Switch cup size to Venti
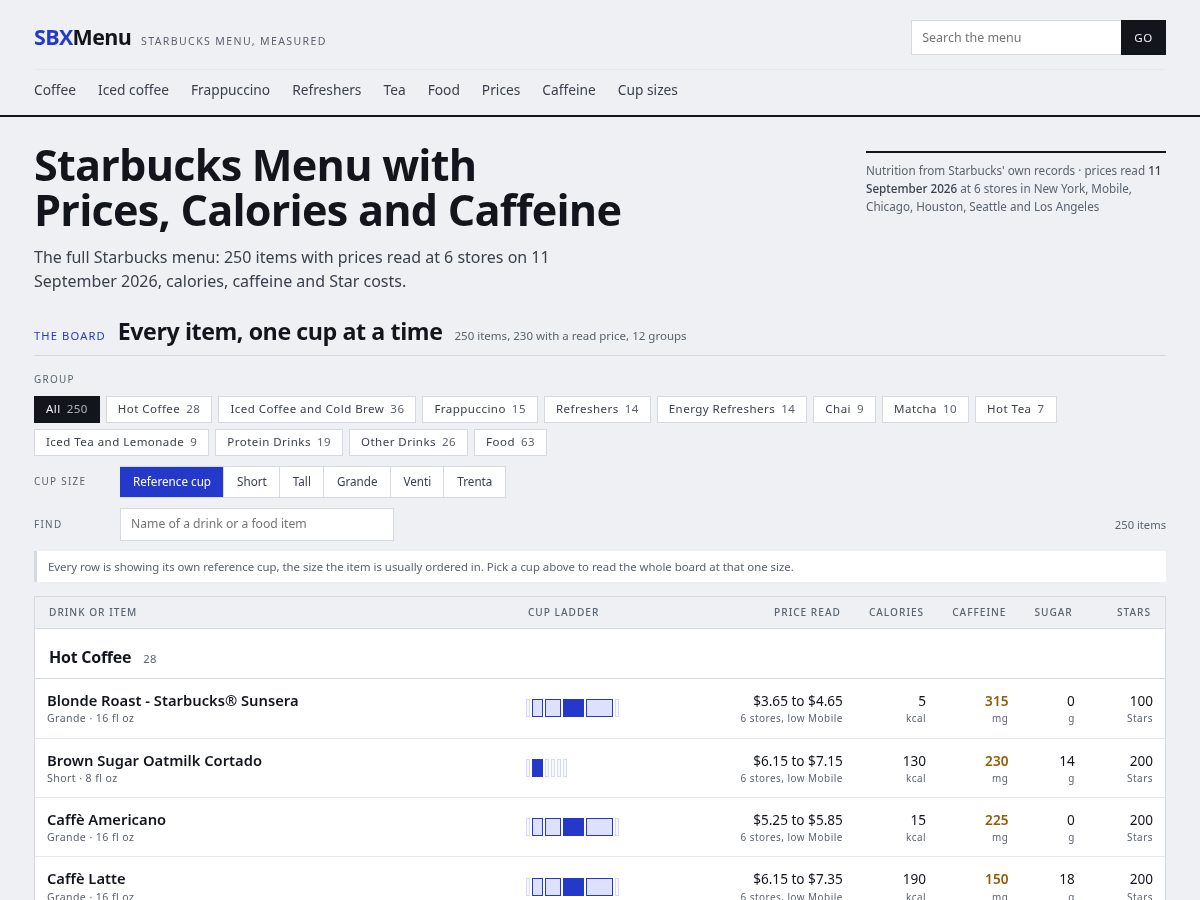 point(417,482)
